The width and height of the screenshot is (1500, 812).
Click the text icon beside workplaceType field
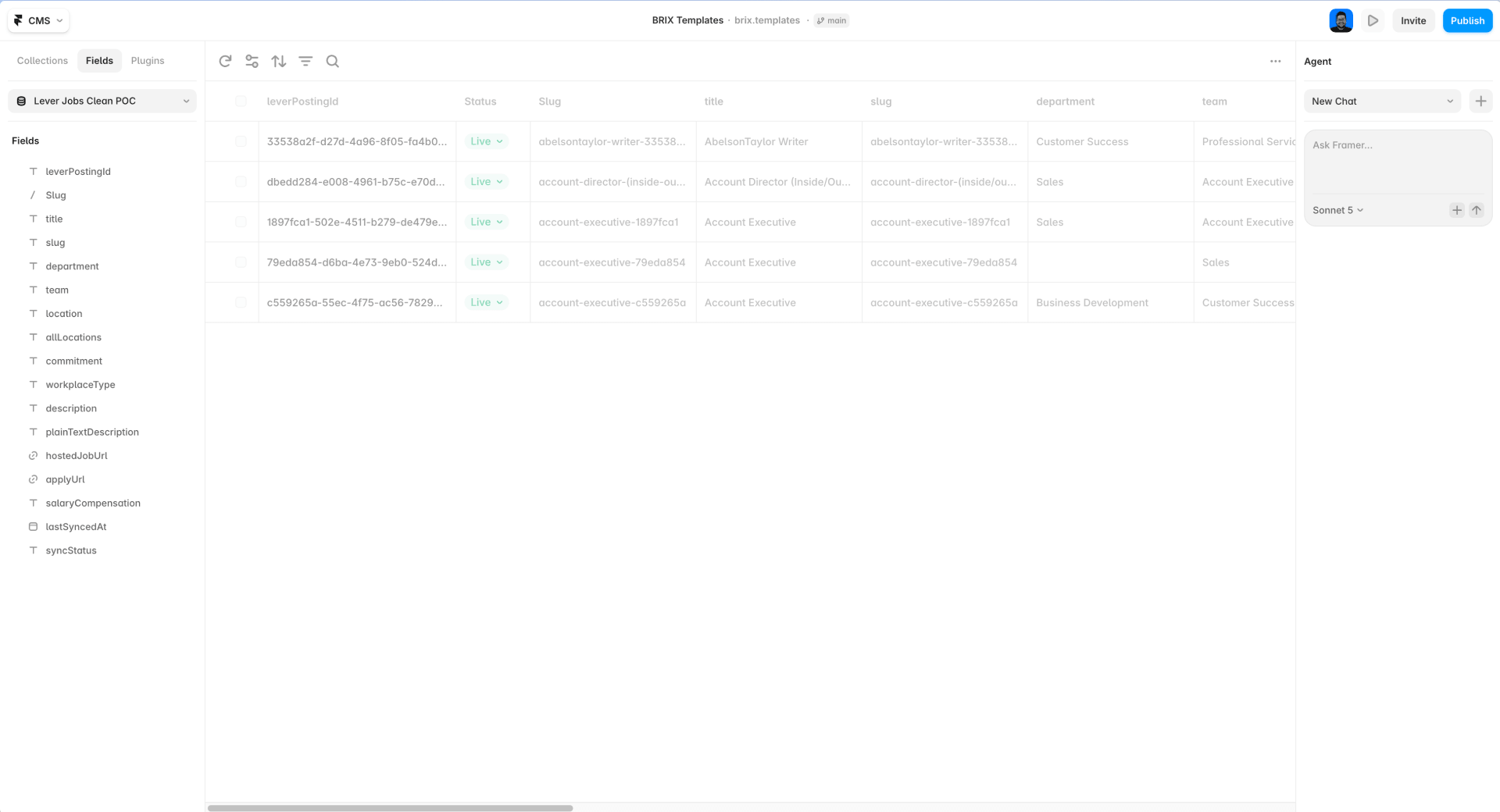tap(33, 385)
